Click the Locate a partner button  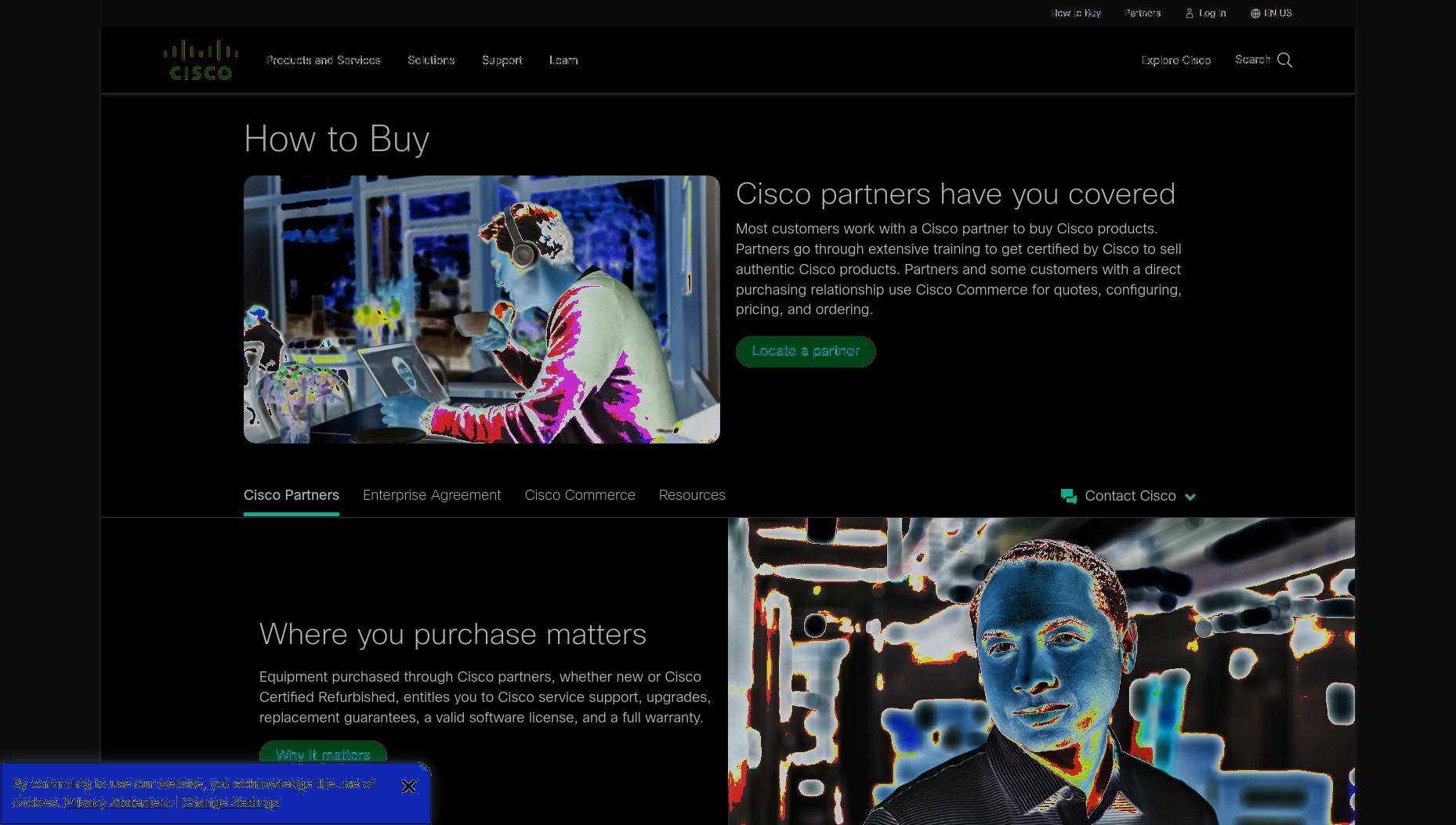(x=806, y=351)
